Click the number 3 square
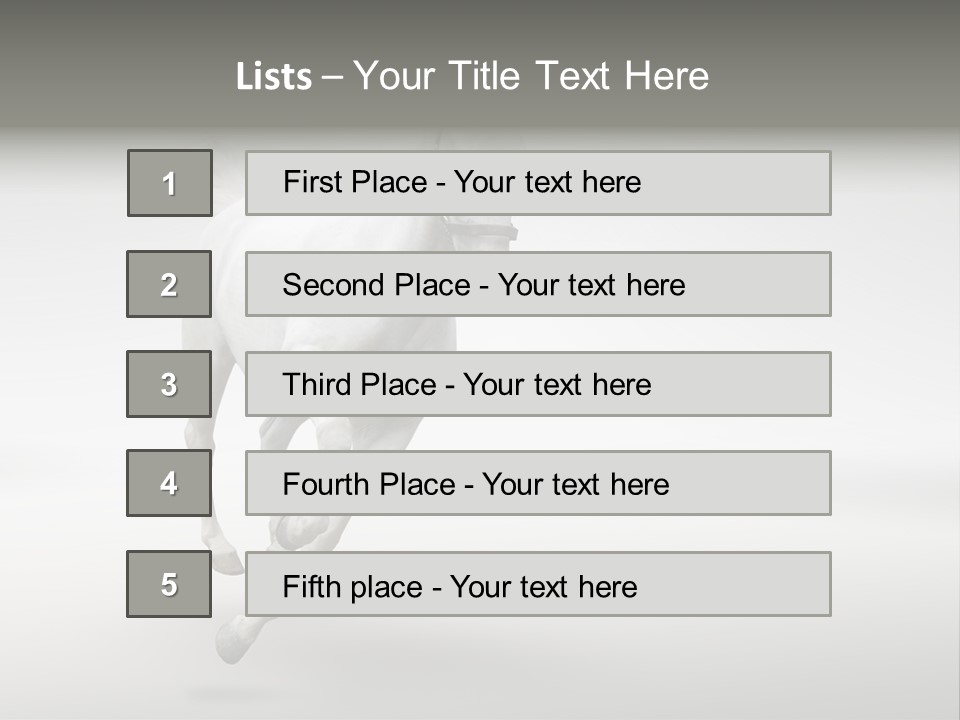The image size is (960, 720). point(169,384)
